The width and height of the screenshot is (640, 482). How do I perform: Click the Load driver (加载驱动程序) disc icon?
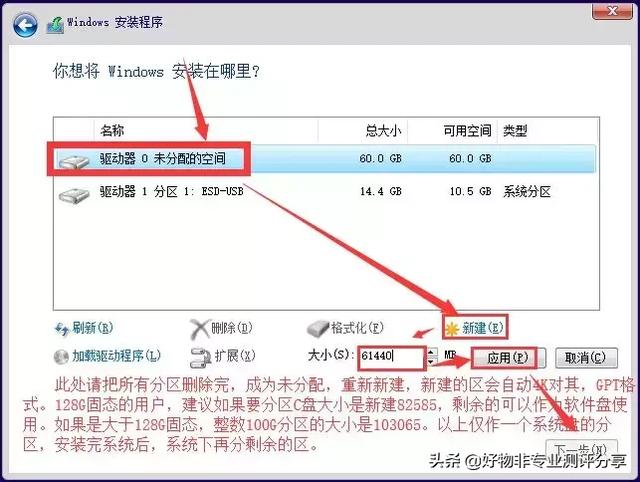pos(61,357)
